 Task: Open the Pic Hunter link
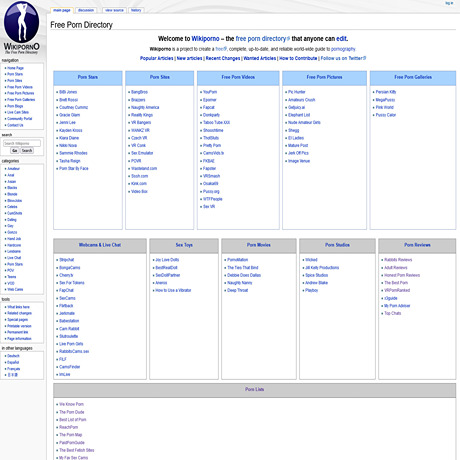[x=297, y=92]
